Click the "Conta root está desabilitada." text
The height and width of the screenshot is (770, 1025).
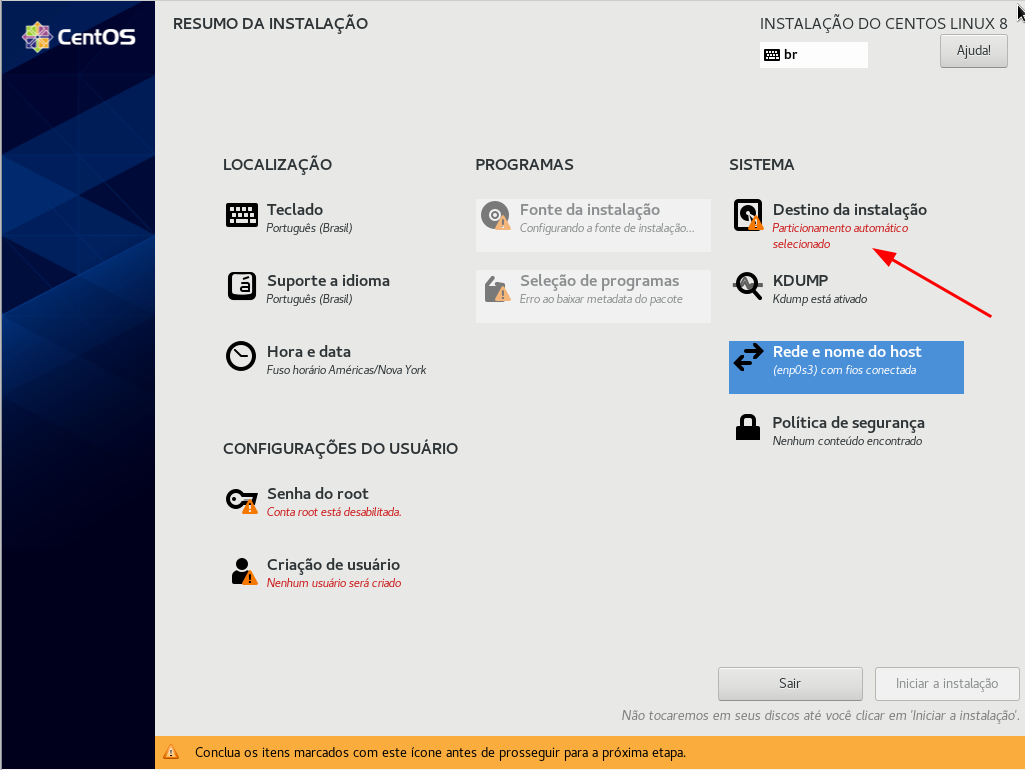point(334,512)
